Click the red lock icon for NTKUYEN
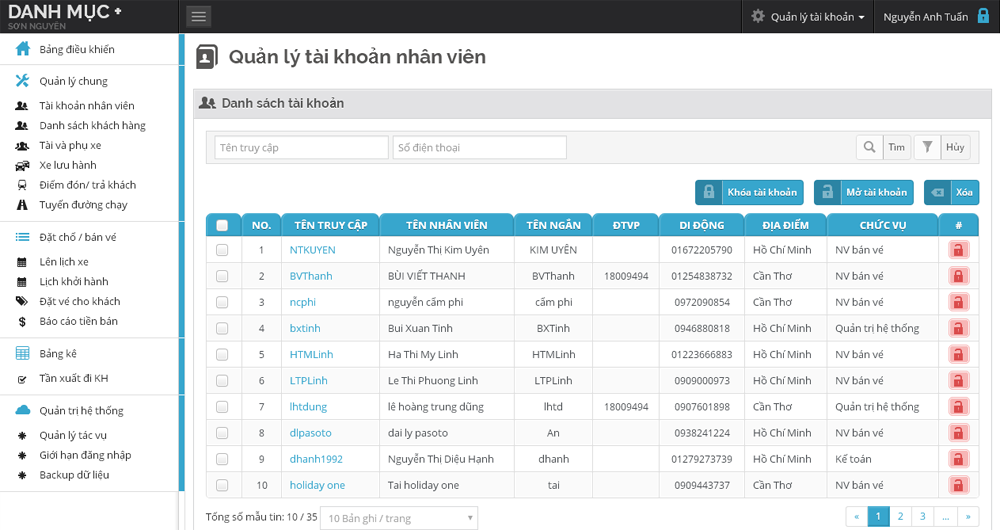 [x=958, y=250]
